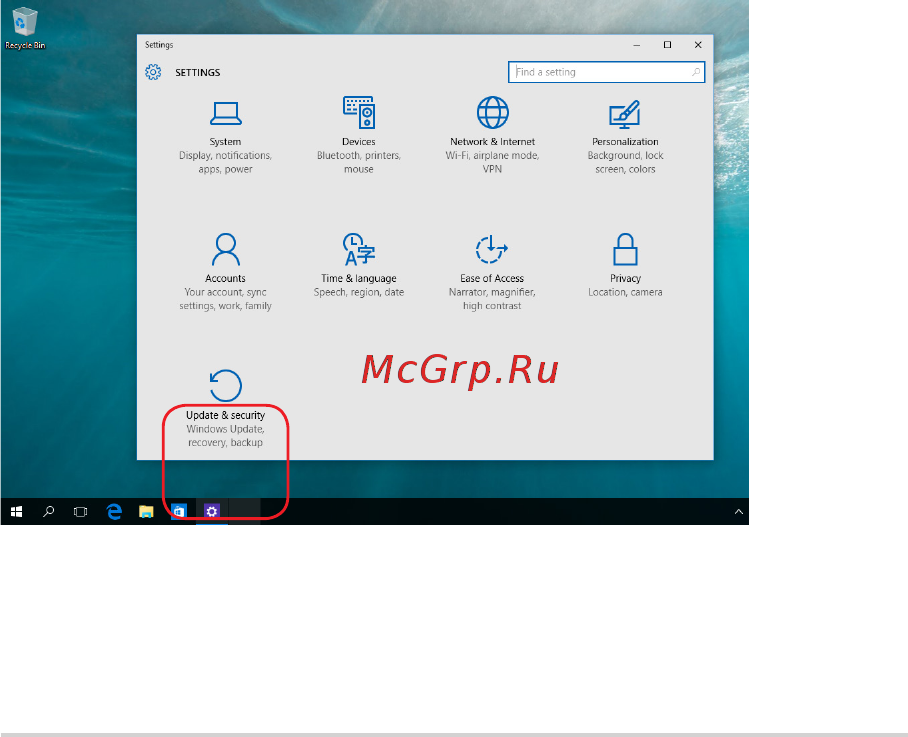The image size is (908, 737).
Task: Click the System category label
Action: tap(225, 142)
